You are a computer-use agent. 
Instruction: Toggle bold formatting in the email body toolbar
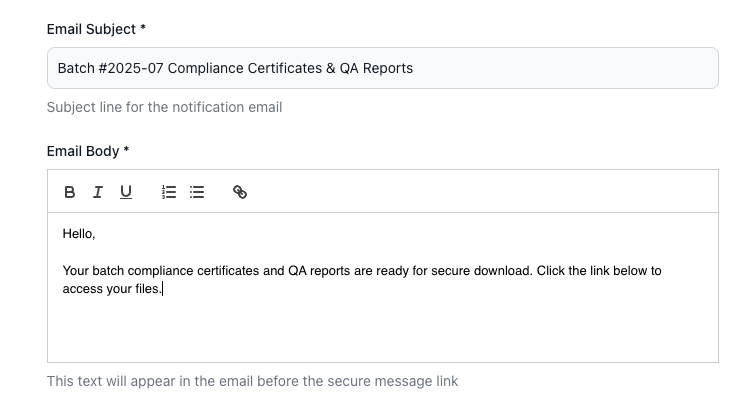tap(70, 192)
